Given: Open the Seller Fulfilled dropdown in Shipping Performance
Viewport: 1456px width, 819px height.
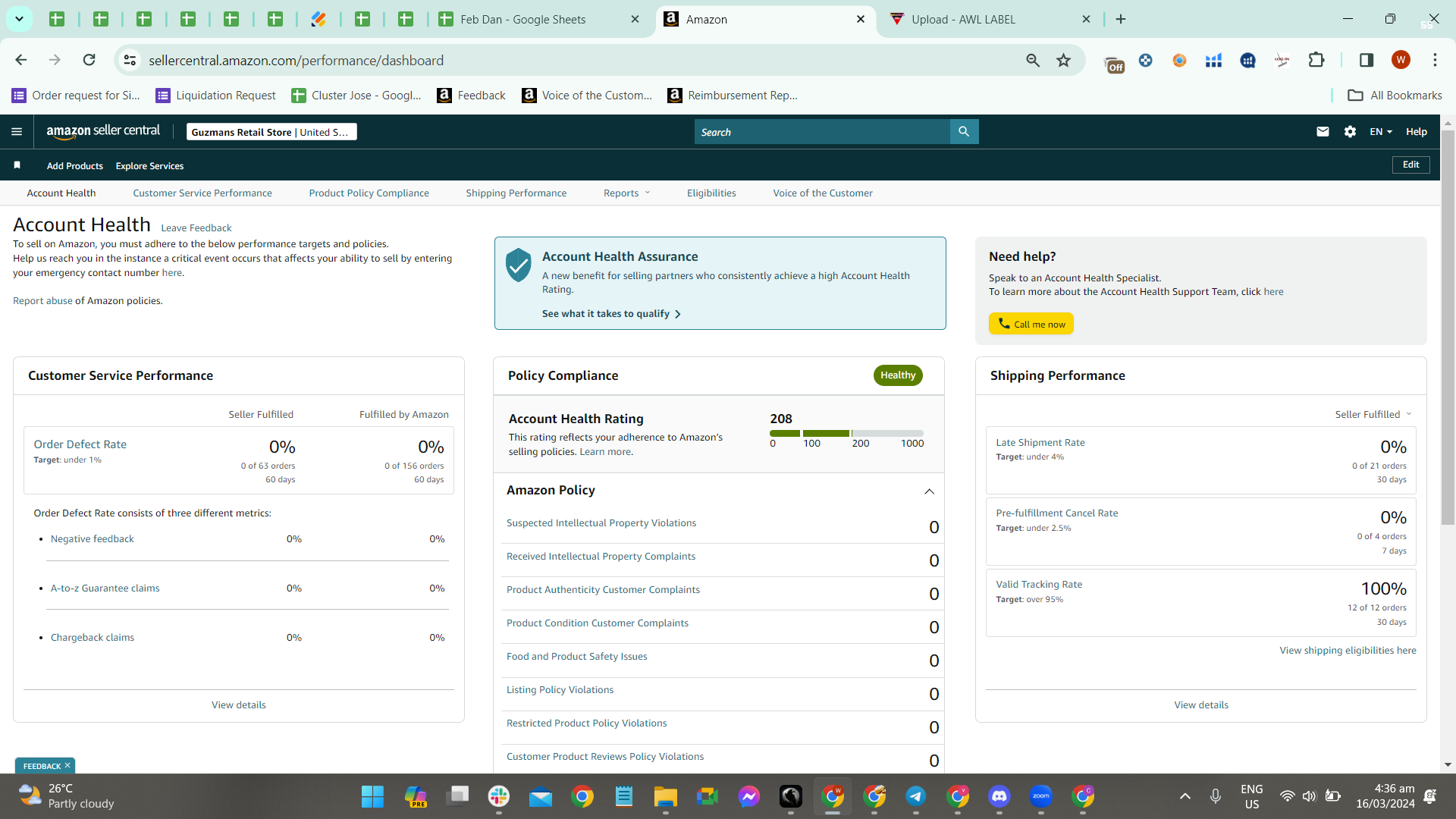Looking at the screenshot, I should click(1373, 414).
